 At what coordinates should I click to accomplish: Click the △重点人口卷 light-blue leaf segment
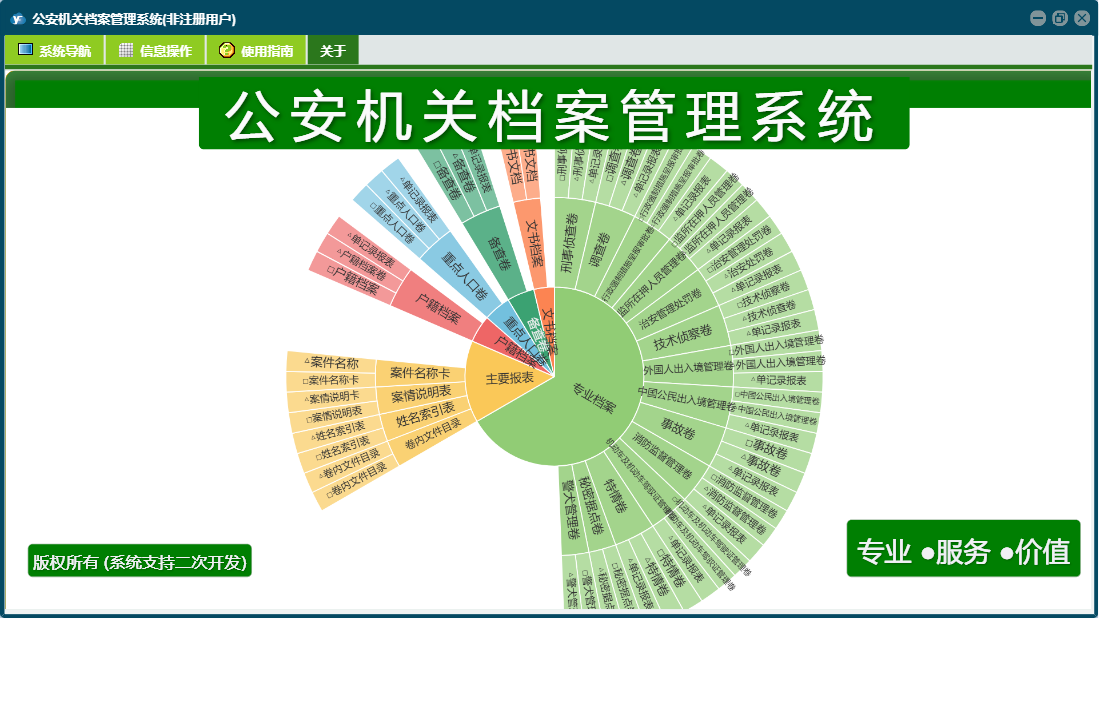pos(405,209)
